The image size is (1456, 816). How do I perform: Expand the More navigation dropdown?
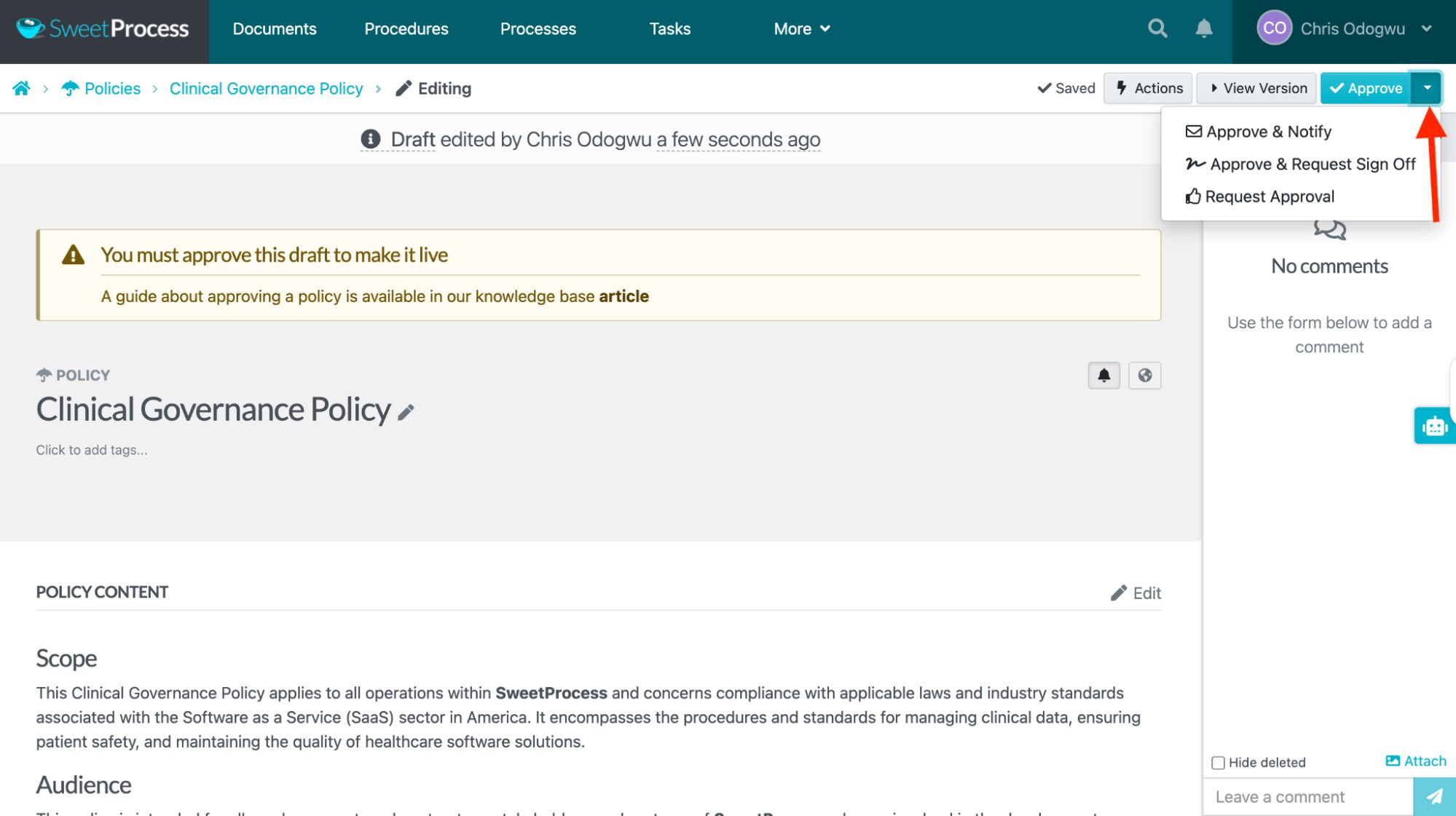tap(802, 29)
